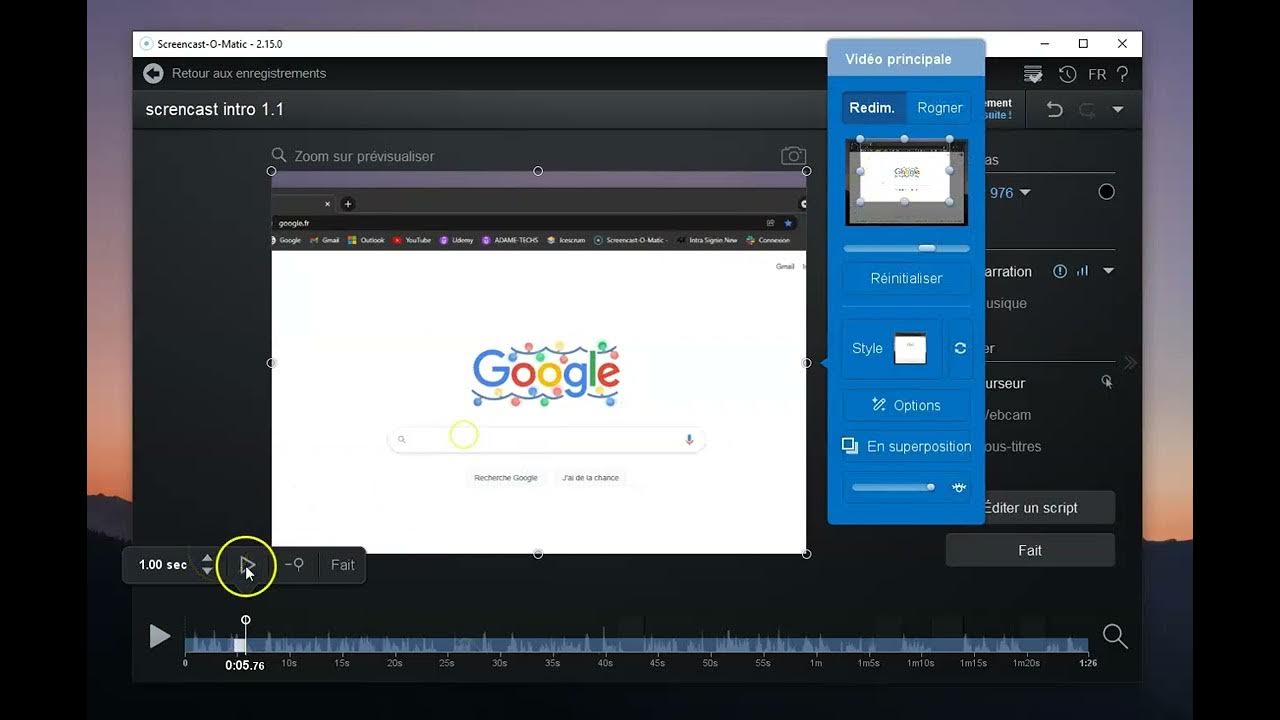
Task: Open help with the question mark icon
Action: pos(1123,74)
